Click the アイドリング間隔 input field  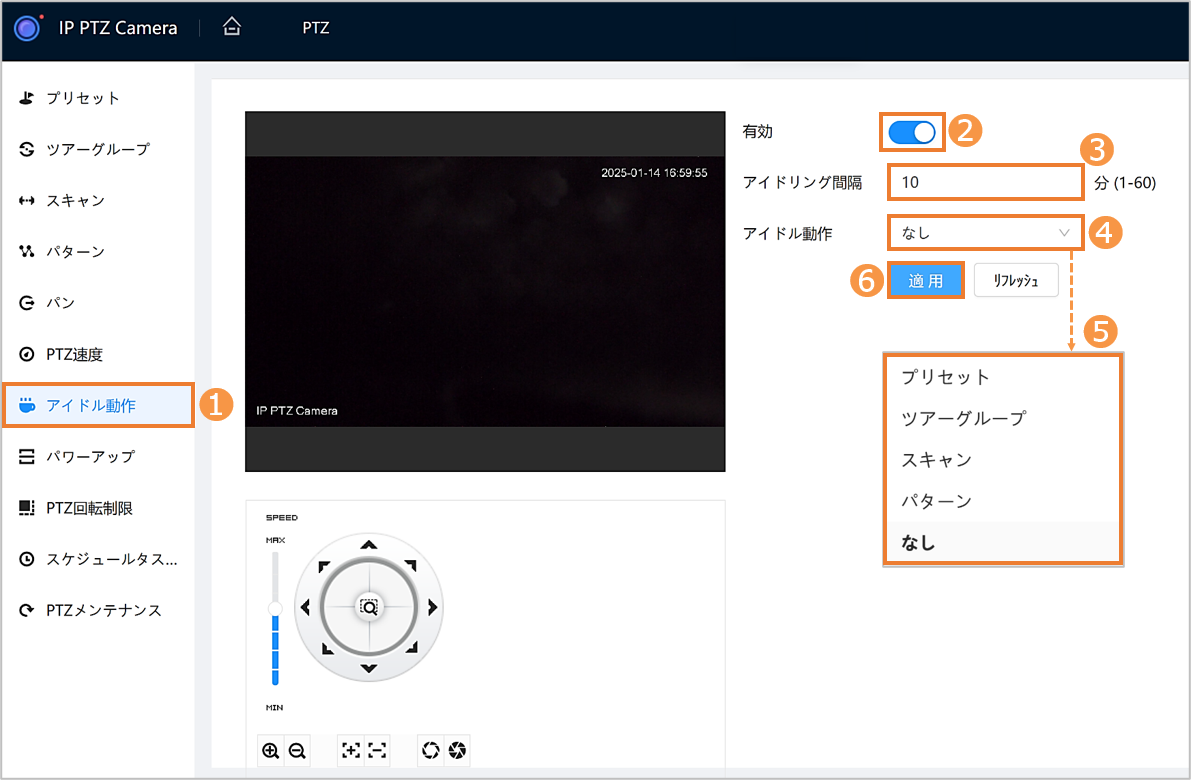pyautogui.click(x=984, y=183)
